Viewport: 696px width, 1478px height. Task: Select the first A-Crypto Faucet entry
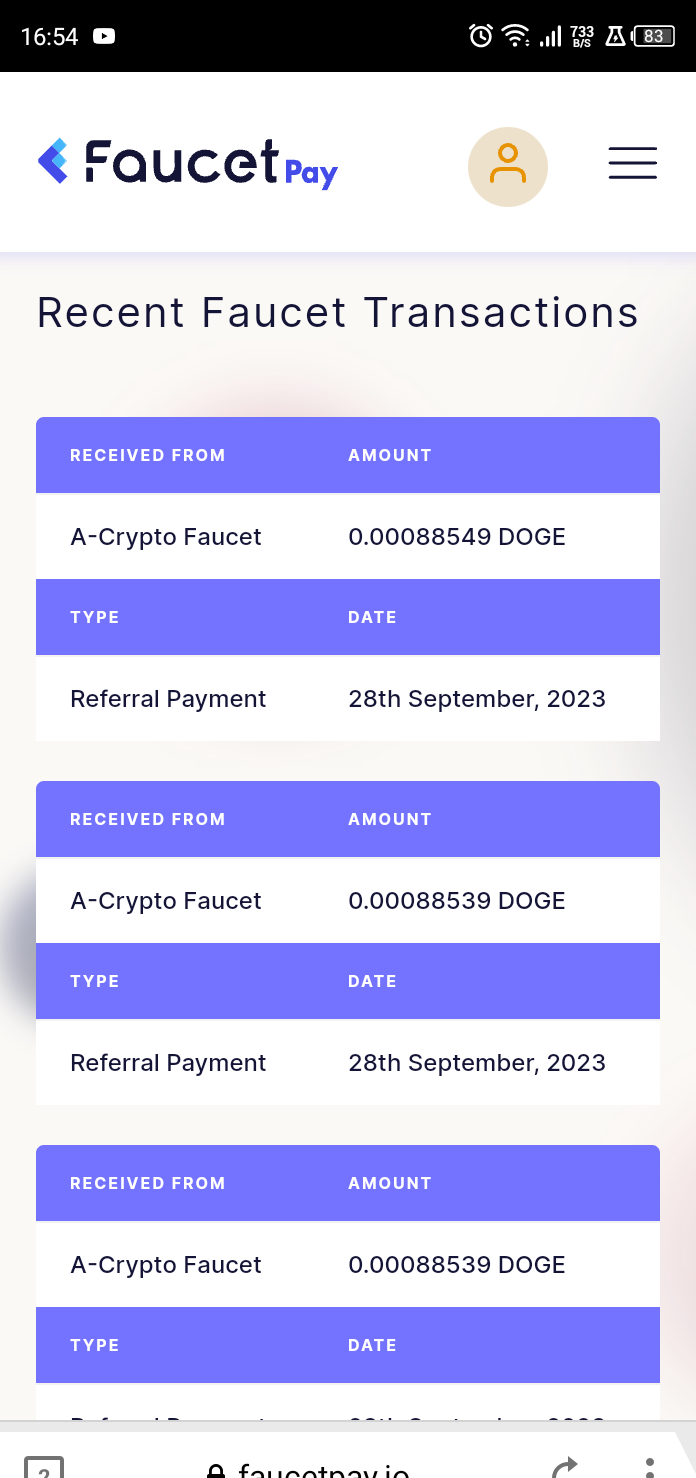point(166,537)
